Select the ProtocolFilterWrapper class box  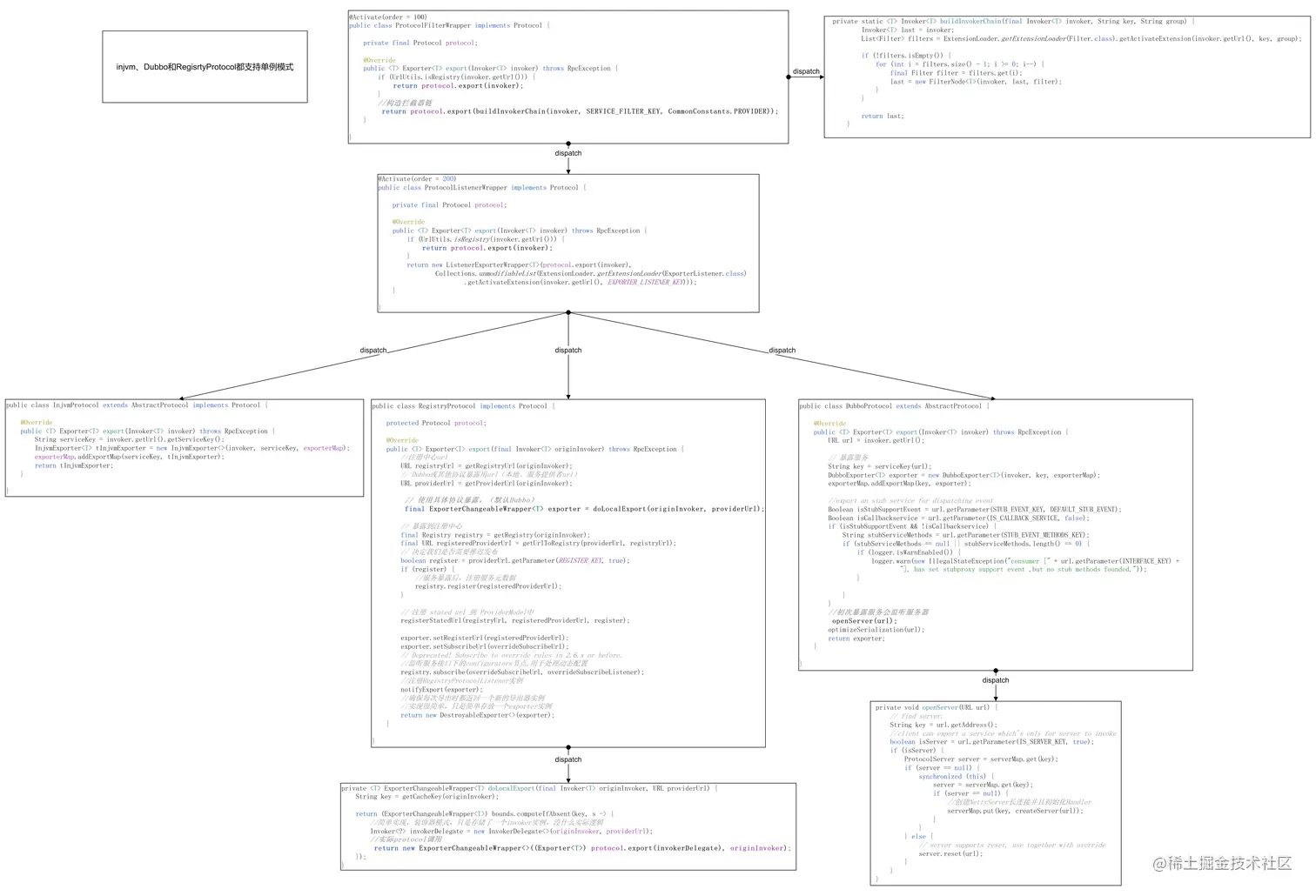pyautogui.click(x=568, y=76)
